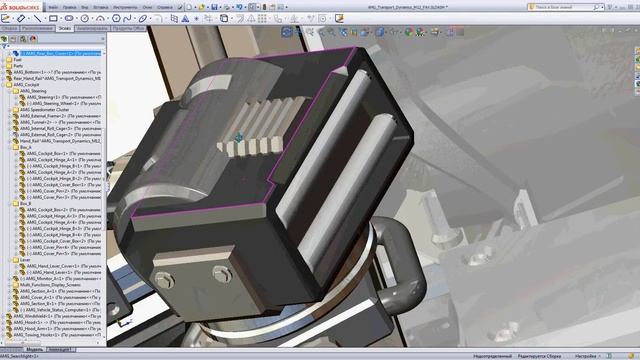640x360 pixels.
Task: Click Edit Appearance in viewport toolbar
Action: (409, 32)
